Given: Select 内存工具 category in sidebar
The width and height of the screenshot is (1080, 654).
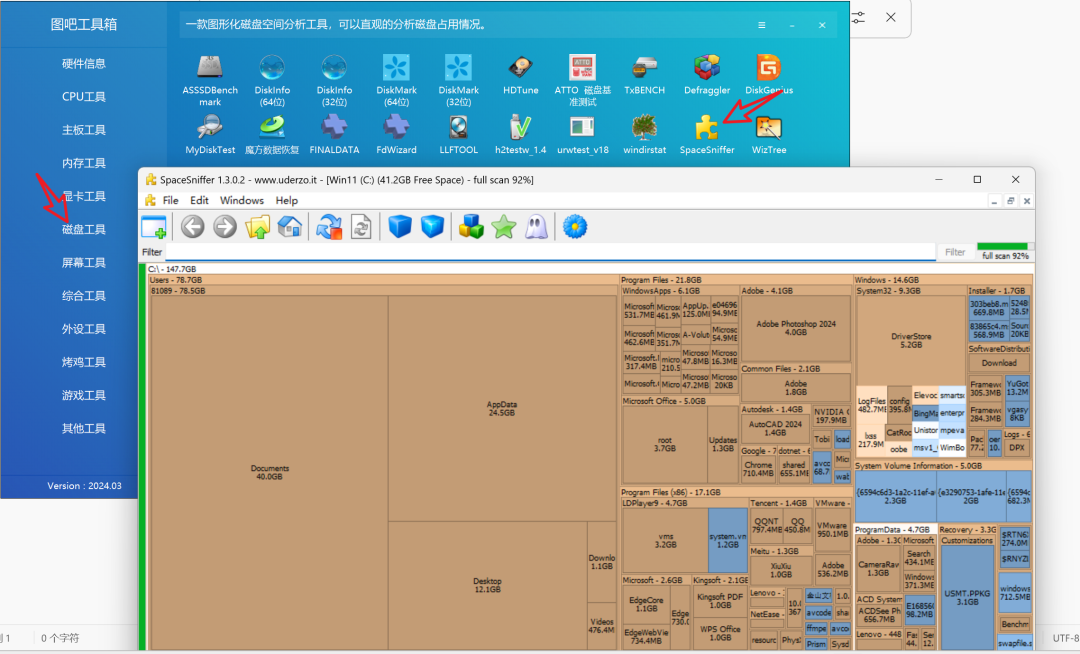Looking at the screenshot, I should pyautogui.click(x=83, y=163).
